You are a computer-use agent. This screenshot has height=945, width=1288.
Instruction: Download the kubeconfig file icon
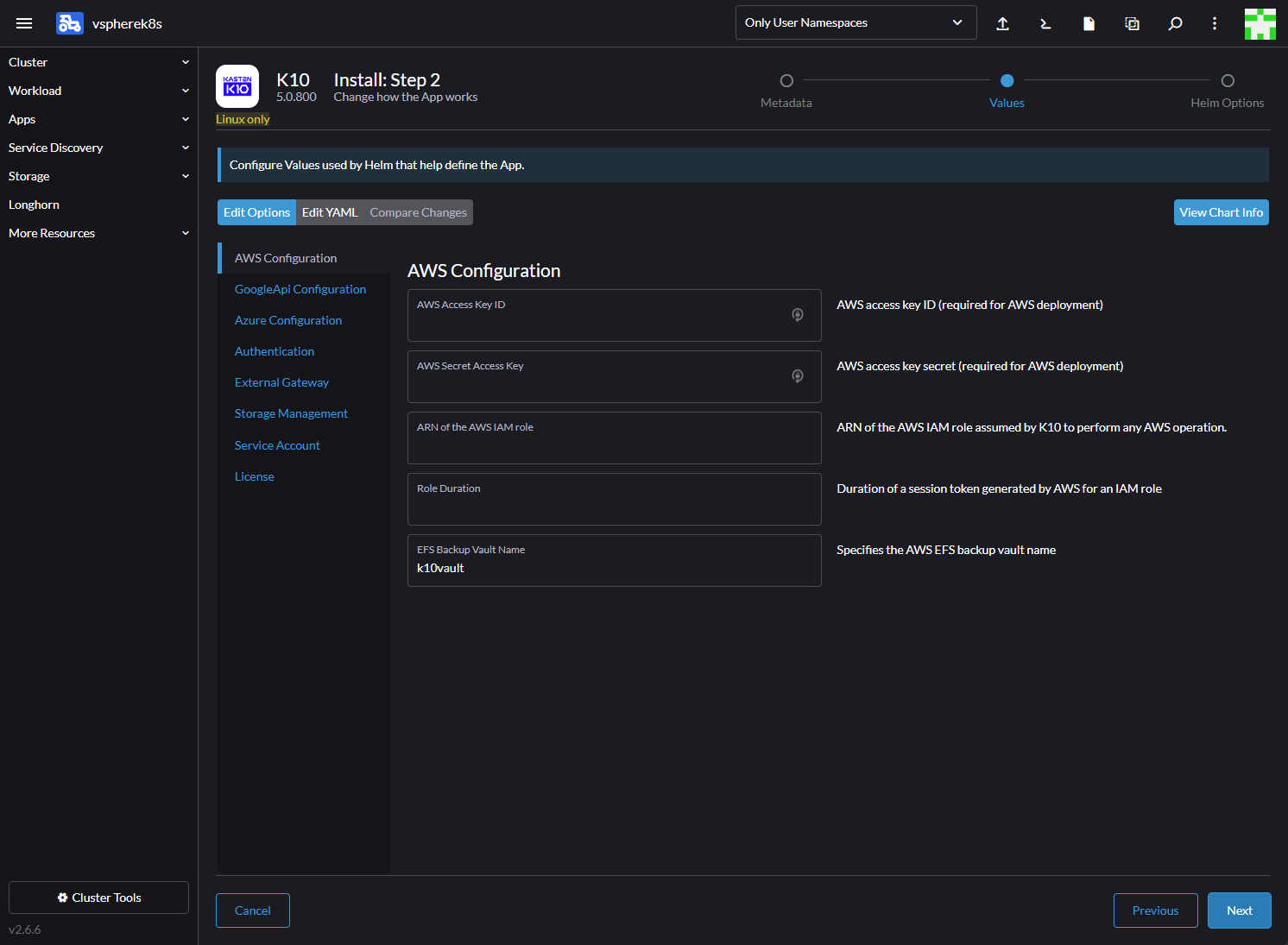[1089, 23]
